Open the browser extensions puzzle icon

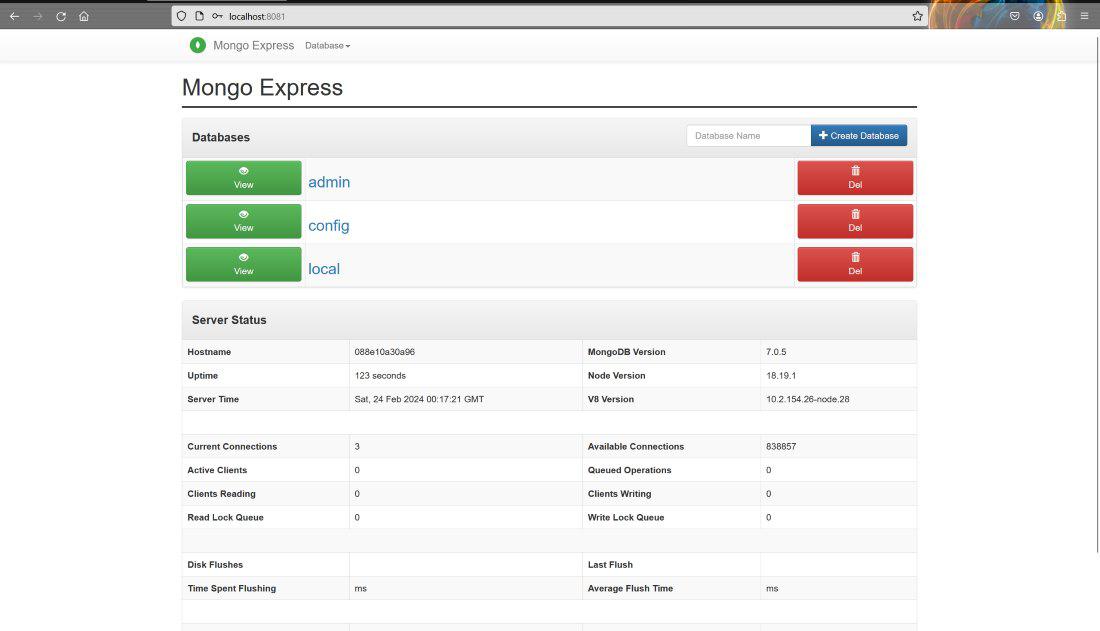point(1061,16)
